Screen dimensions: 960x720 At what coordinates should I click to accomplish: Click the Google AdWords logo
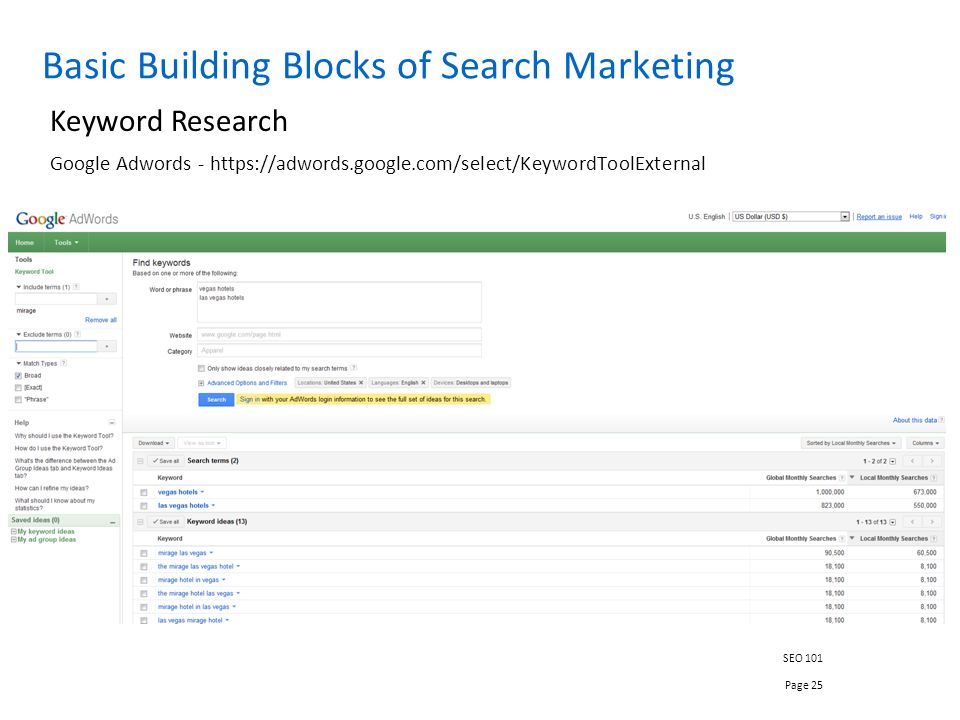pyautogui.click(x=67, y=219)
